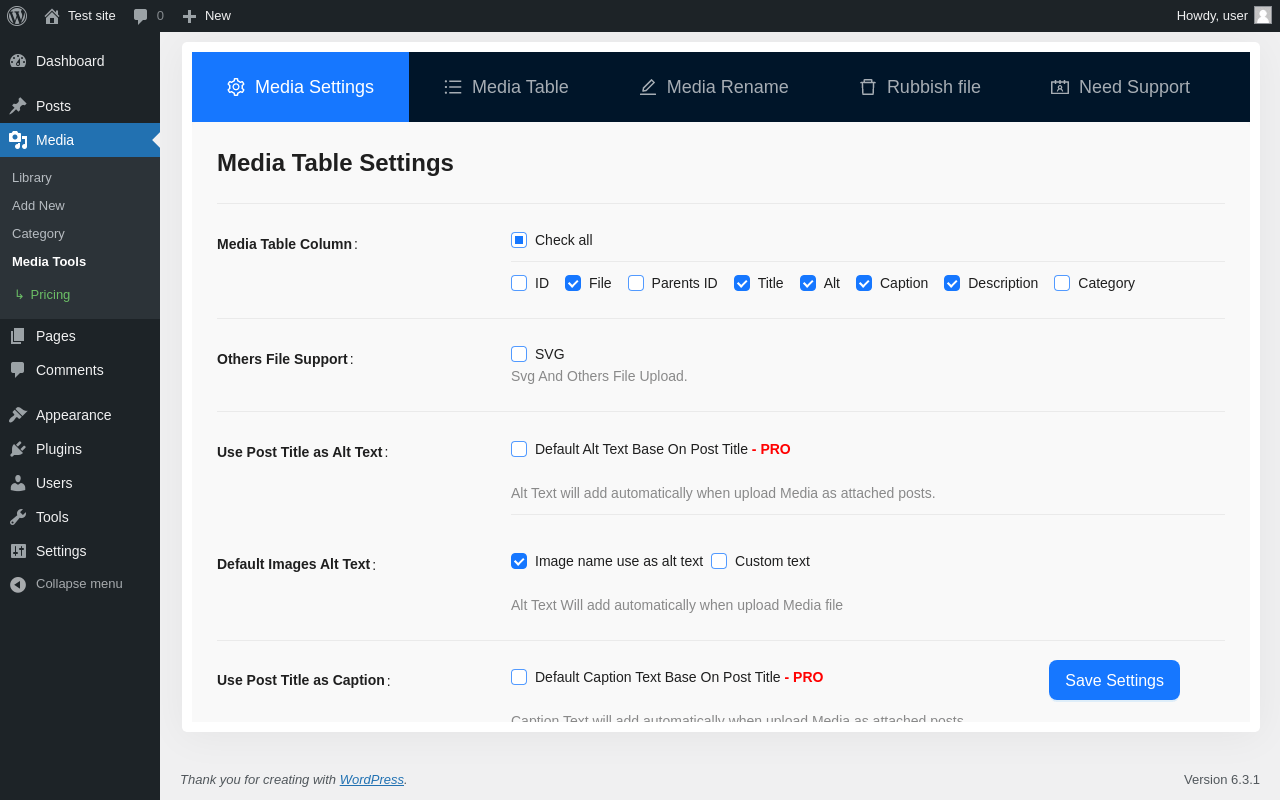The width and height of the screenshot is (1280, 800).
Task: Enable the SVG file support checkbox
Action: (519, 354)
